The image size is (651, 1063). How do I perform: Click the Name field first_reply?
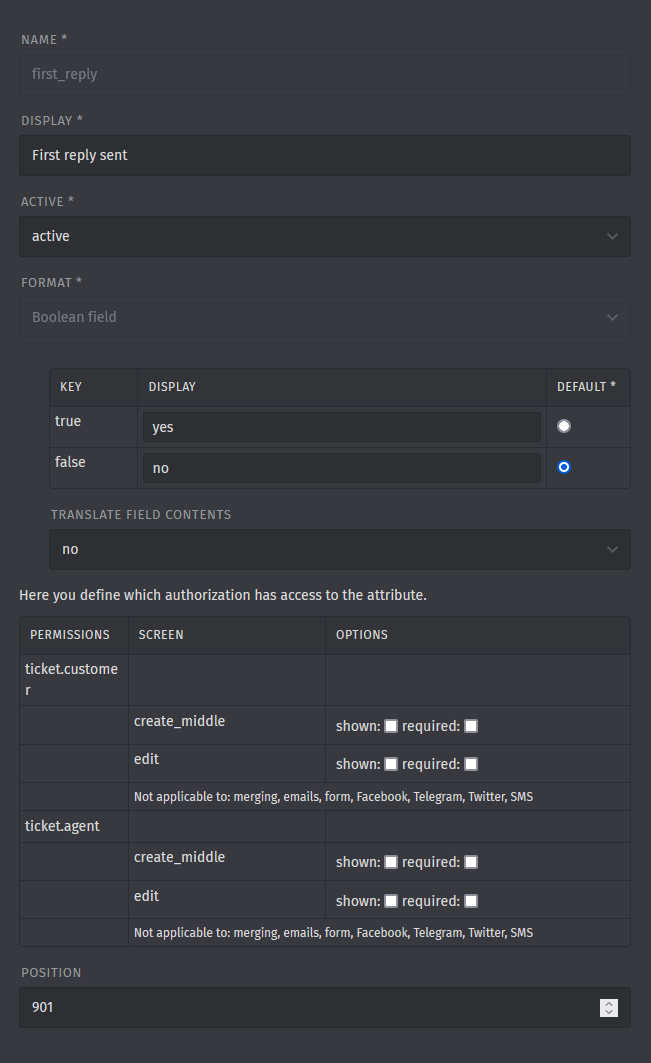click(x=325, y=75)
